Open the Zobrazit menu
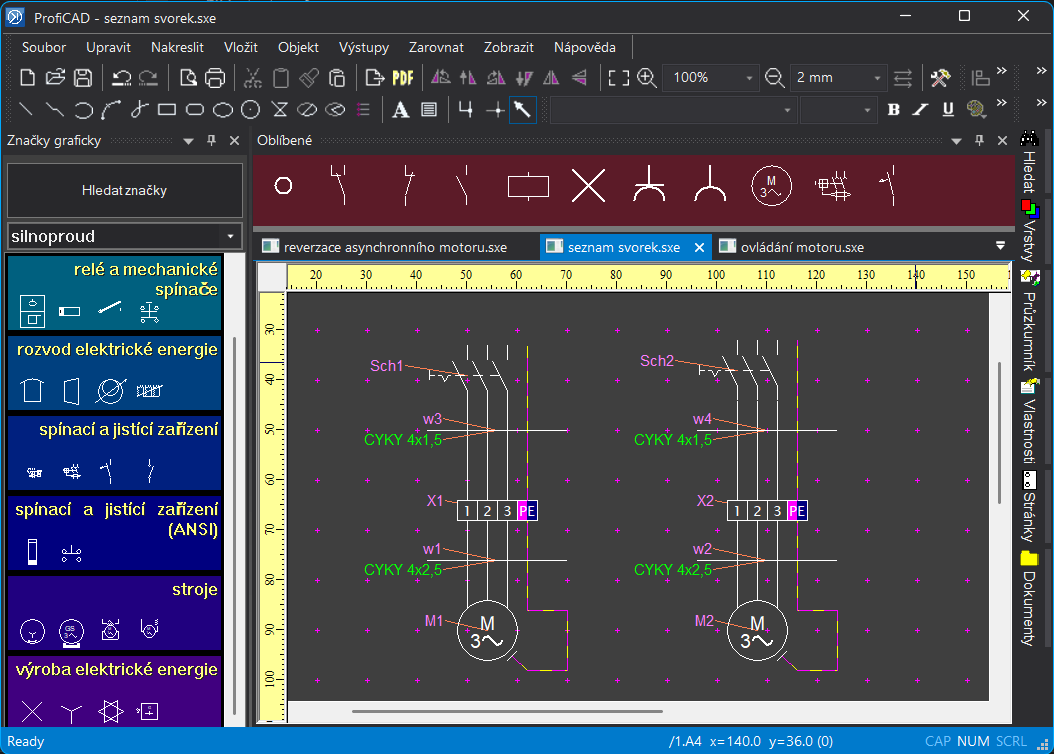 pyautogui.click(x=509, y=47)
